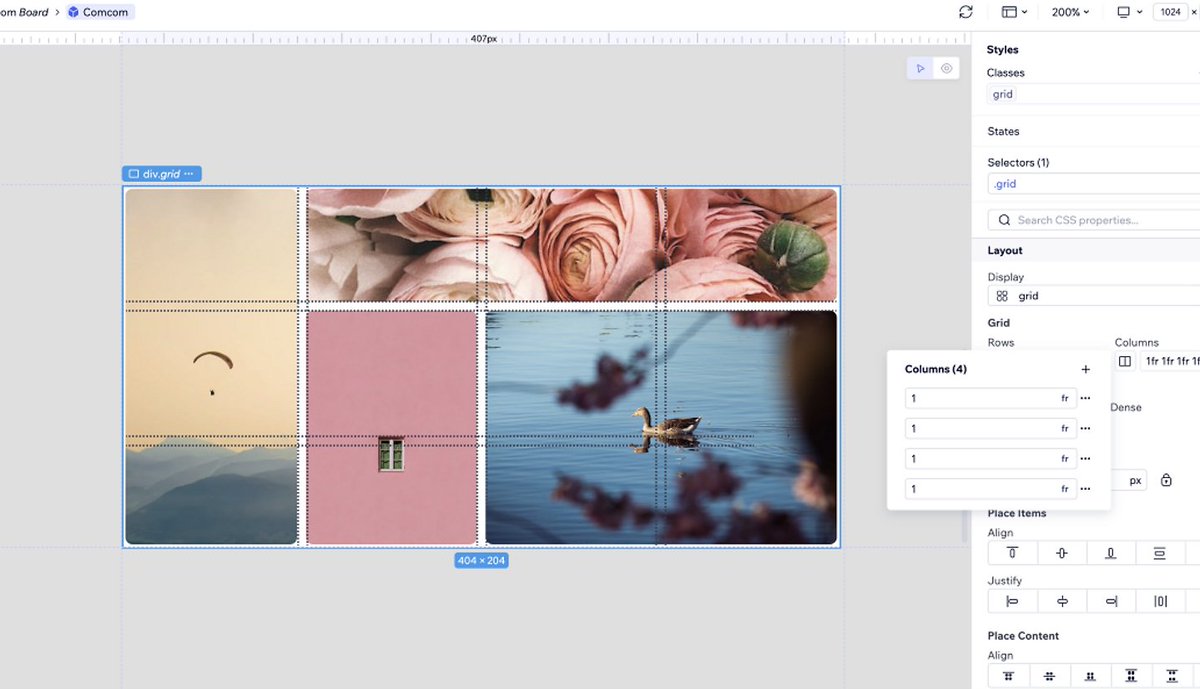This screenshot has height=689, width=1200.
Task: Change the px unit of the gap field
Action: pyautogui.click(x=1135, y=480)
